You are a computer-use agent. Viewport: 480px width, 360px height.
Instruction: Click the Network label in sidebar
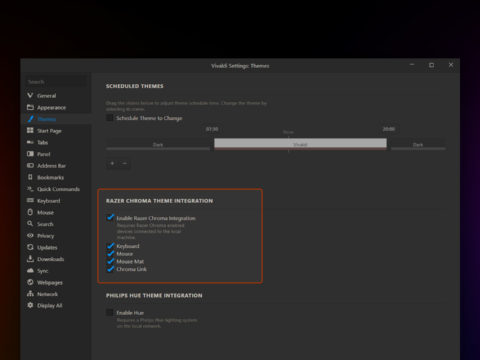click(x=47, y=294)
